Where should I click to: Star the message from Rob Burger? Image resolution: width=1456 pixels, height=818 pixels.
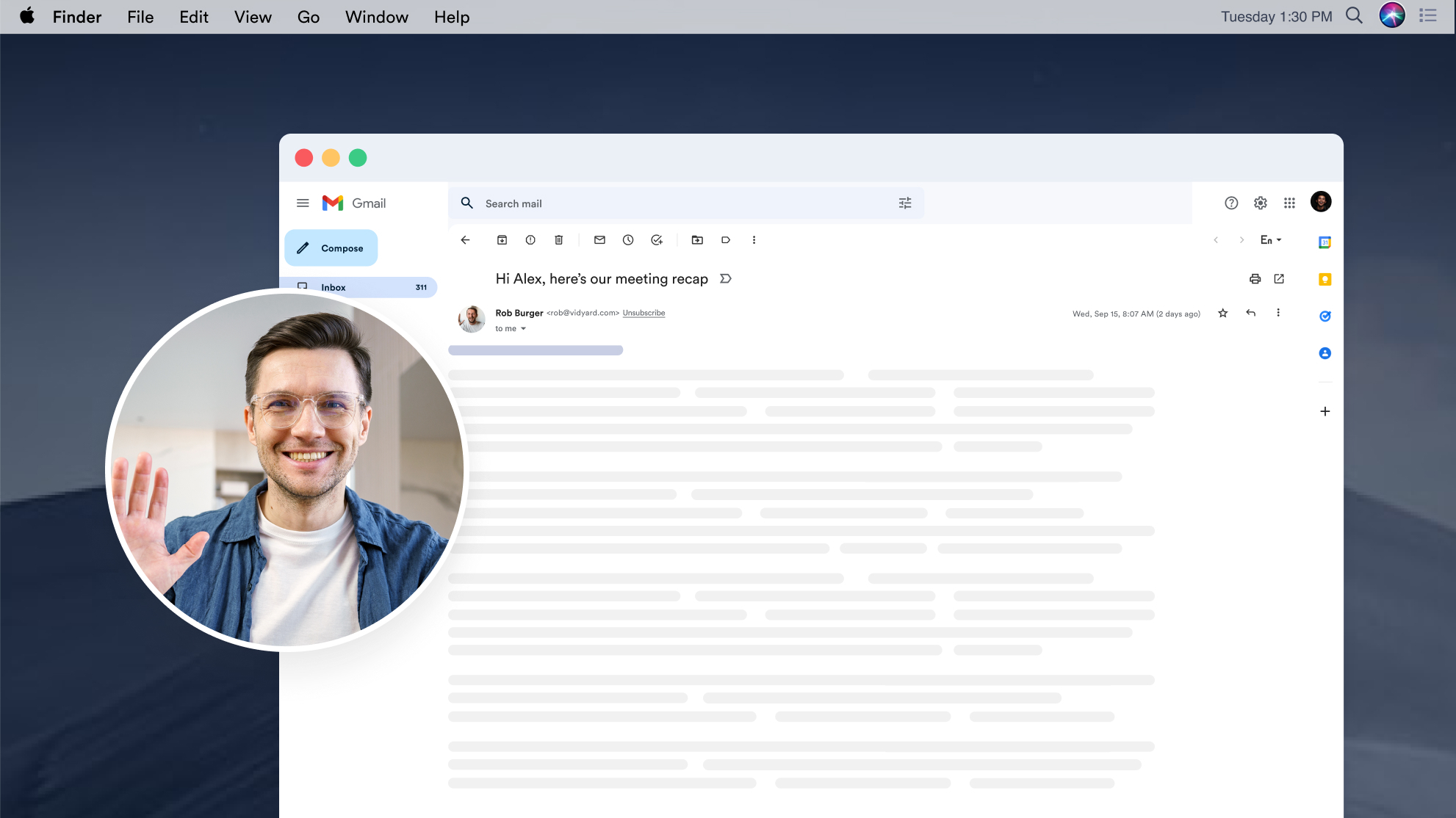[1223, 314]
